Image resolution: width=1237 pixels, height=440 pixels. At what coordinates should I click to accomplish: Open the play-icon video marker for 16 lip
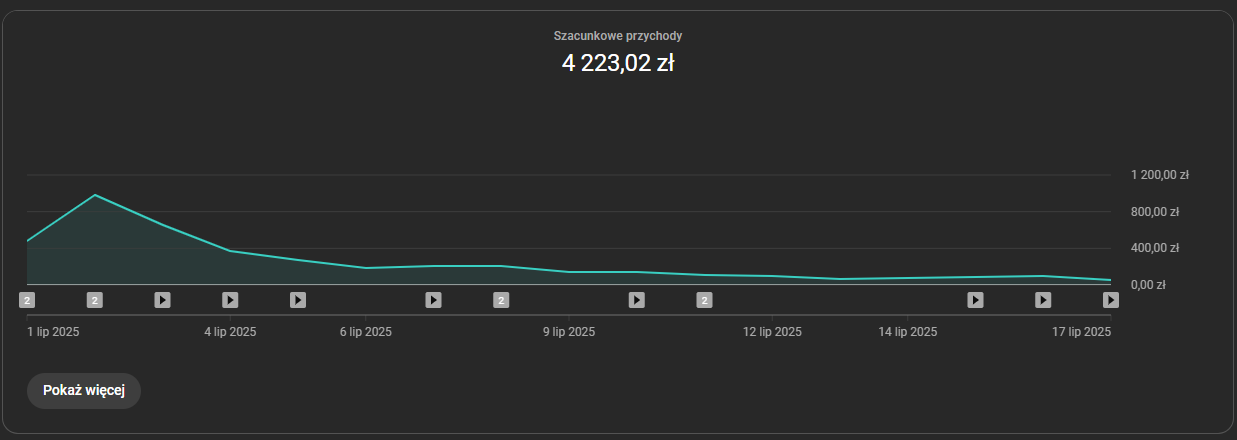pos(1043,299)
